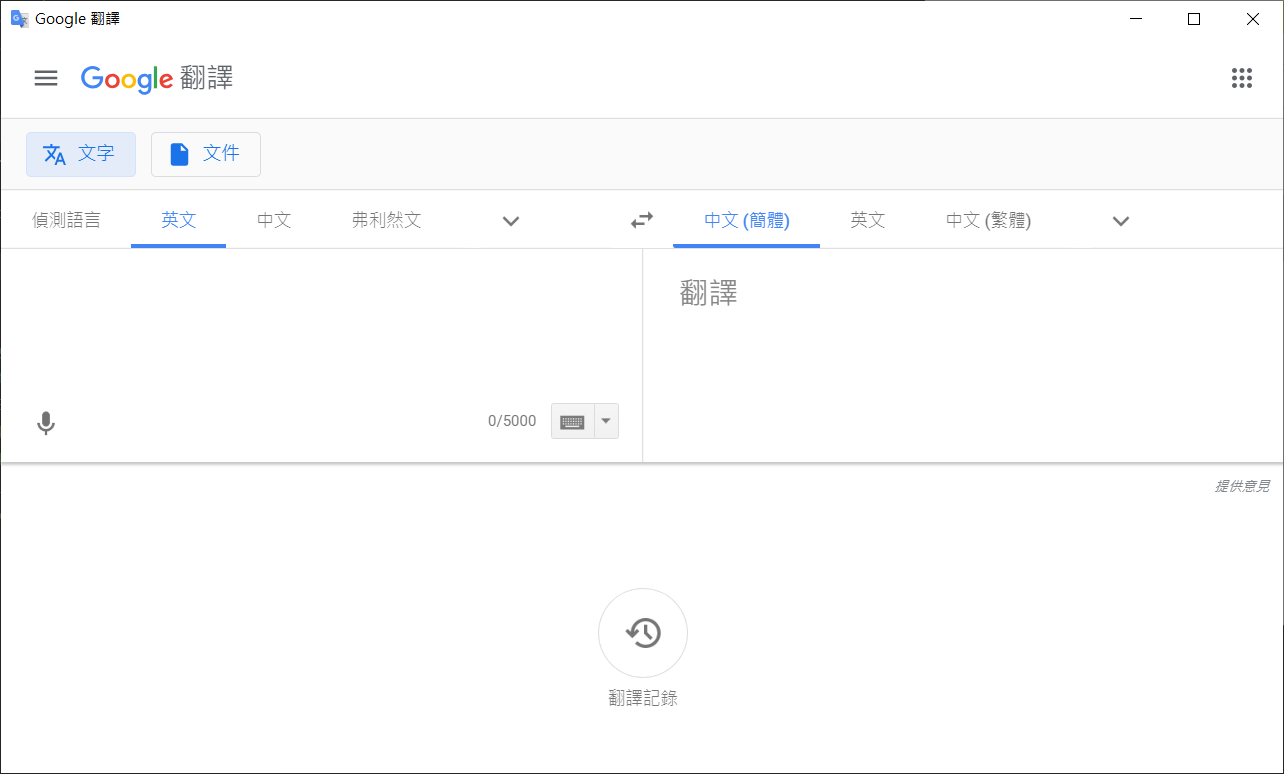Select 中文 (繁體) as target language

(989, 220)
